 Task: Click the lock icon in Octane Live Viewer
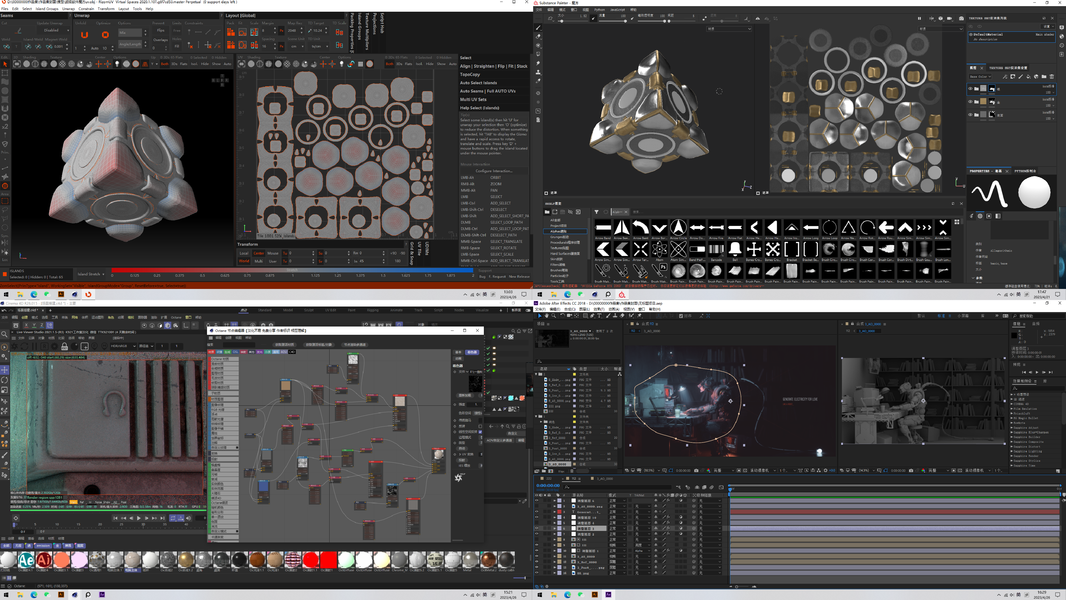click(65, 347)
